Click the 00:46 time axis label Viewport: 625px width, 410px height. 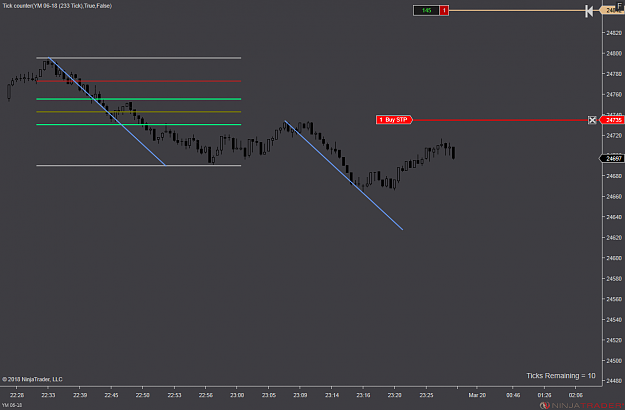(x=513, y=395)
